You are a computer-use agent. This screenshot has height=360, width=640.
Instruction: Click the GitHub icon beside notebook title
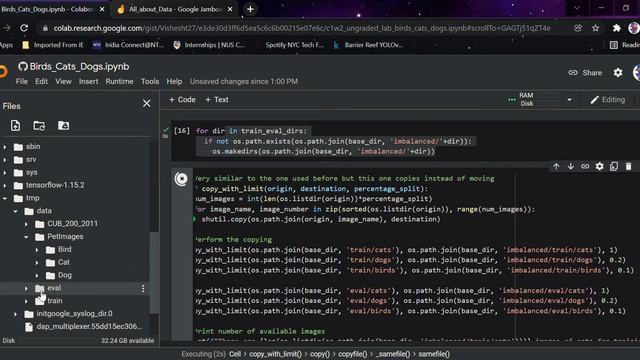click(23, 67)
